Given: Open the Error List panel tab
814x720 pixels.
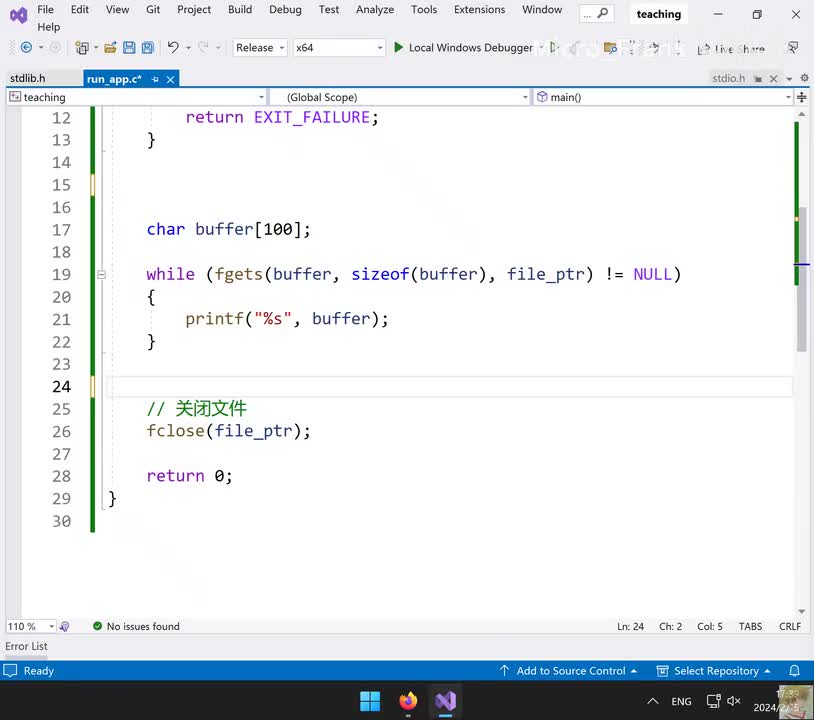Looking at the screenshot, I should 26,646.
